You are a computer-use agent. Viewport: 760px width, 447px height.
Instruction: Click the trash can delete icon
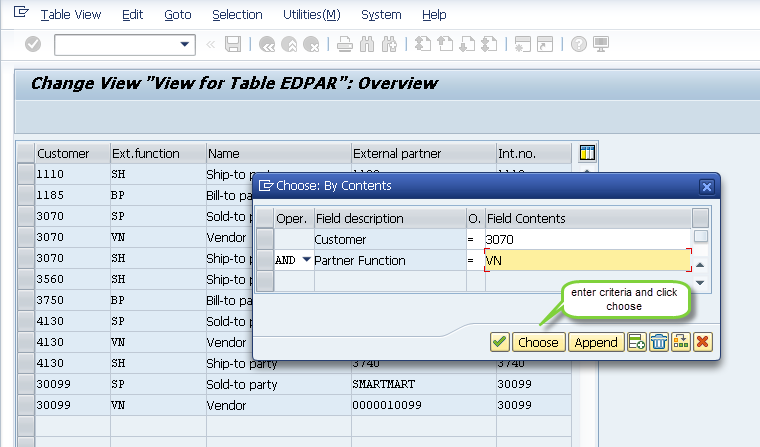coord(659,342)
